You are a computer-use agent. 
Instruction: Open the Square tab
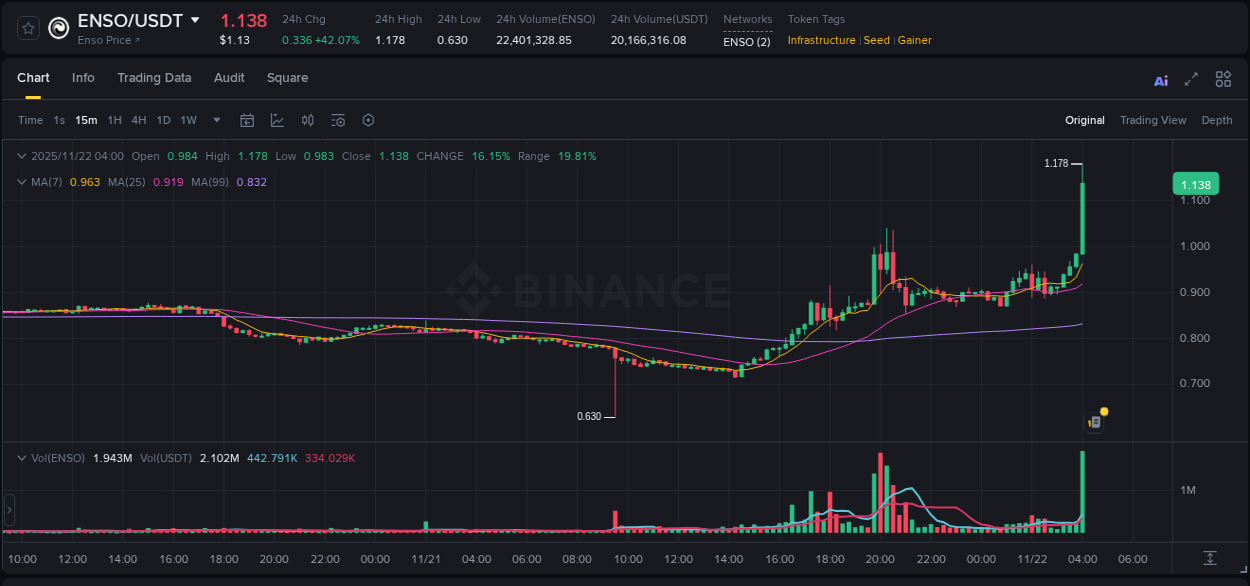(x=287, y=78)
